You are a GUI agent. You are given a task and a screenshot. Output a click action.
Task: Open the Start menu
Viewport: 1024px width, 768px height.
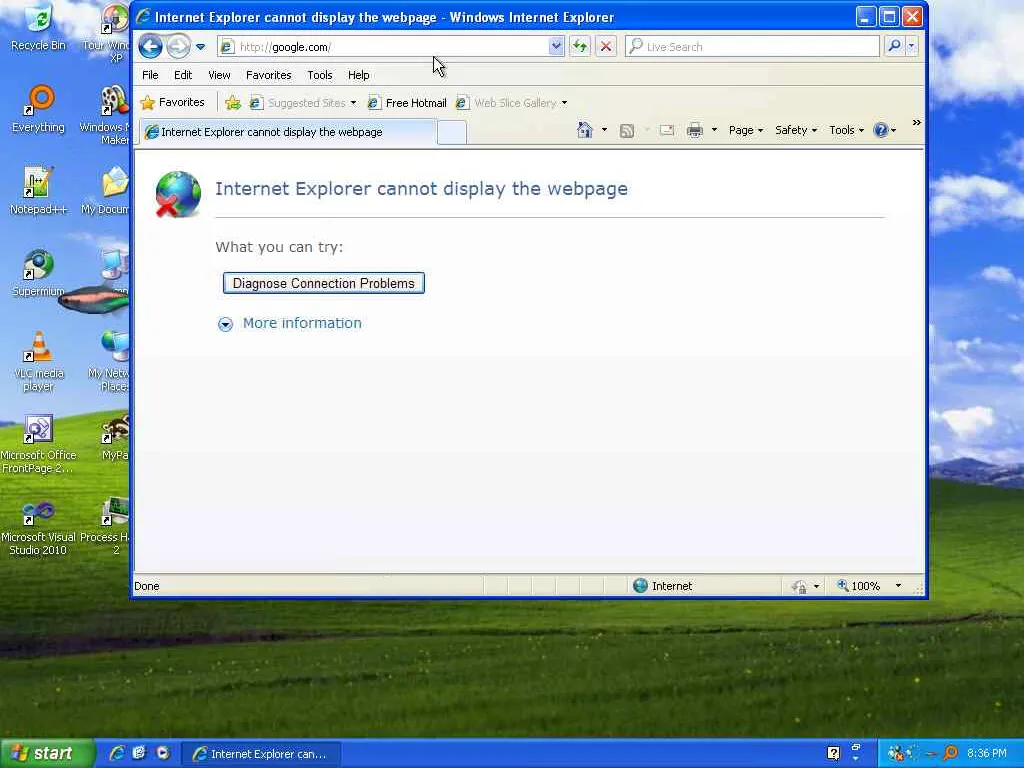click(47, 753)
